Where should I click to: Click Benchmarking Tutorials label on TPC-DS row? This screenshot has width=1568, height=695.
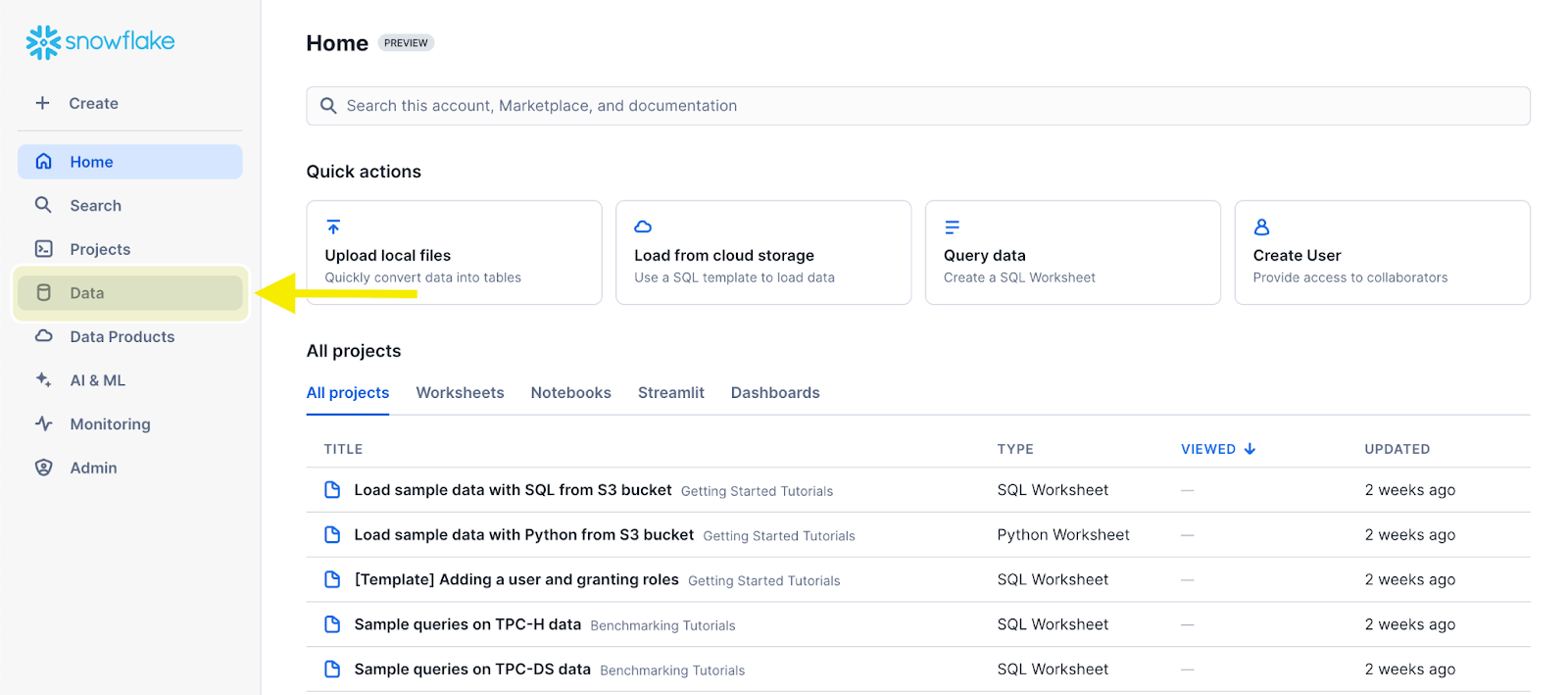672,670
